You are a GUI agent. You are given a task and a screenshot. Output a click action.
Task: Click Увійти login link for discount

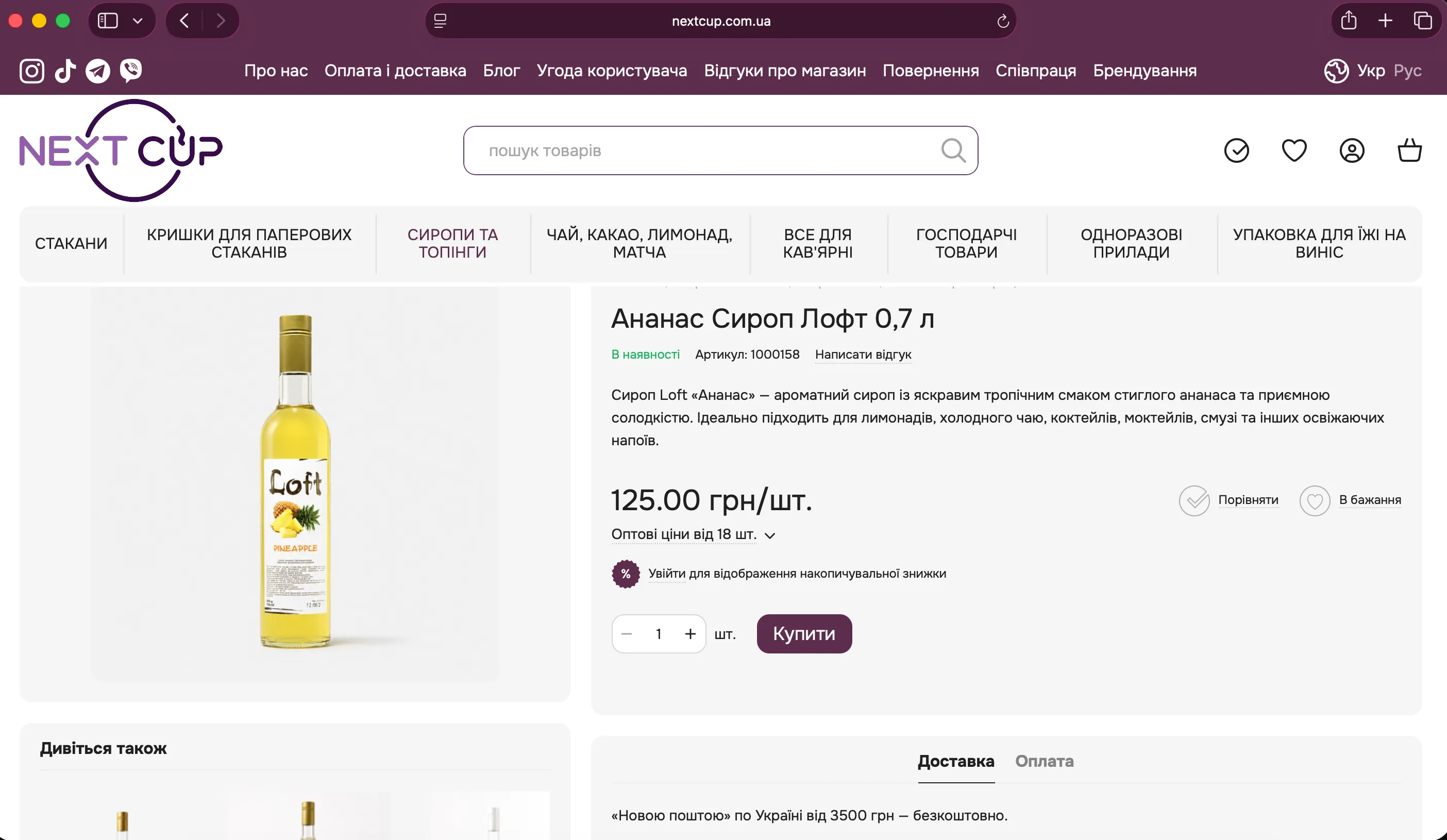(x=667, y=574)
